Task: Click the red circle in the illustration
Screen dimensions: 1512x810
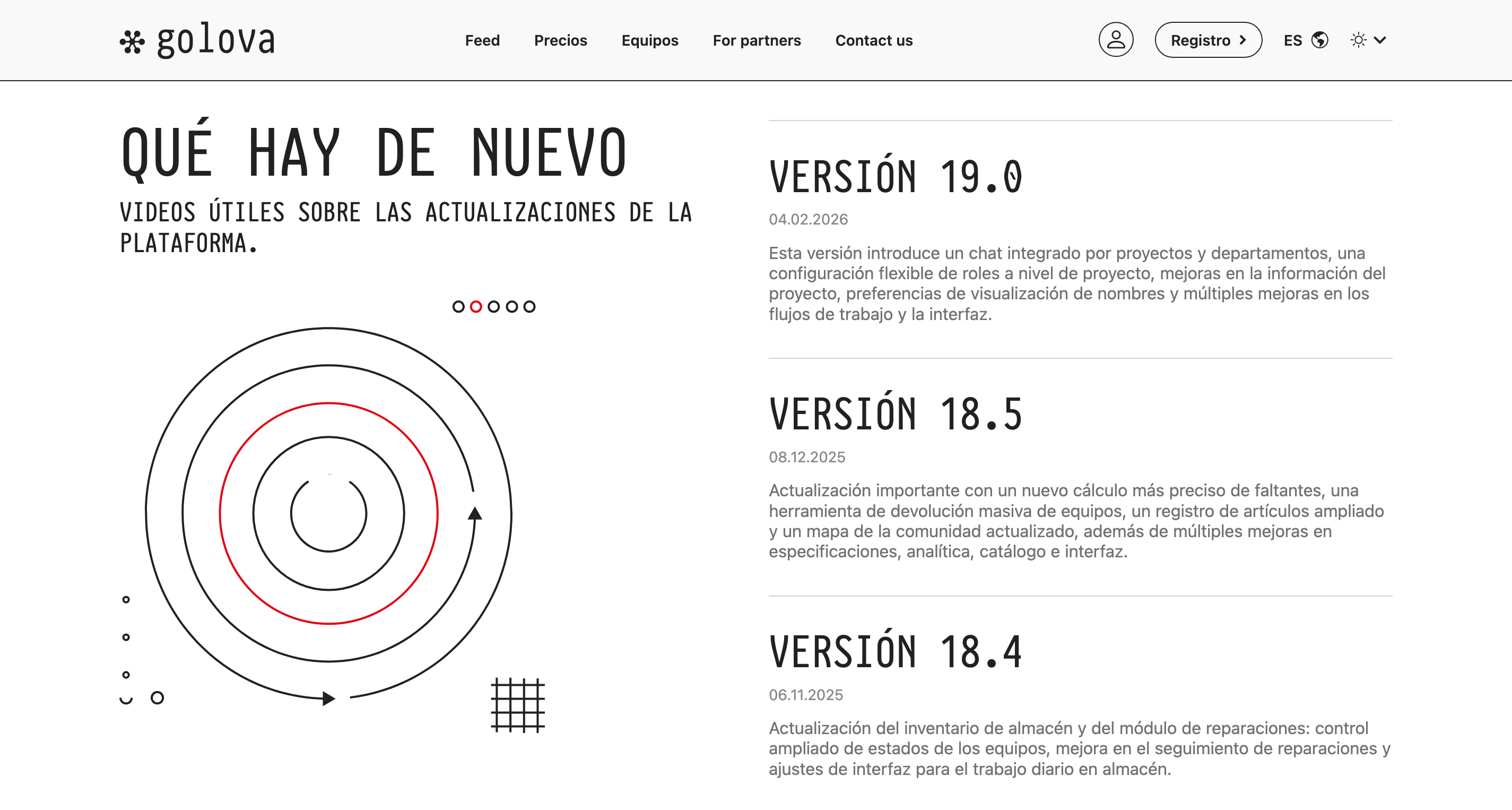Action: (220, 513)
